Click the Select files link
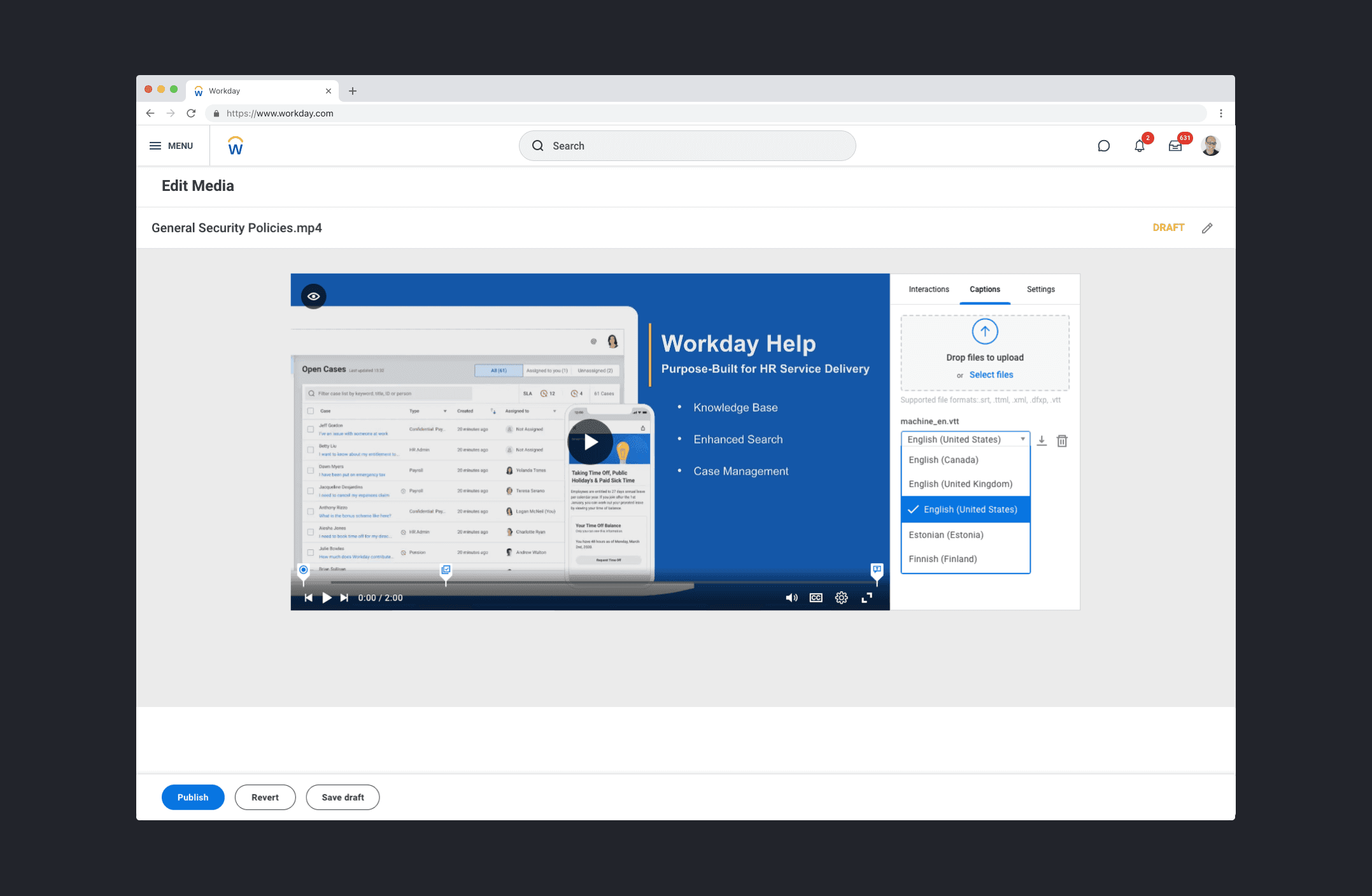The height and width of the screenshot is (896, 1372). pos(991,375)
